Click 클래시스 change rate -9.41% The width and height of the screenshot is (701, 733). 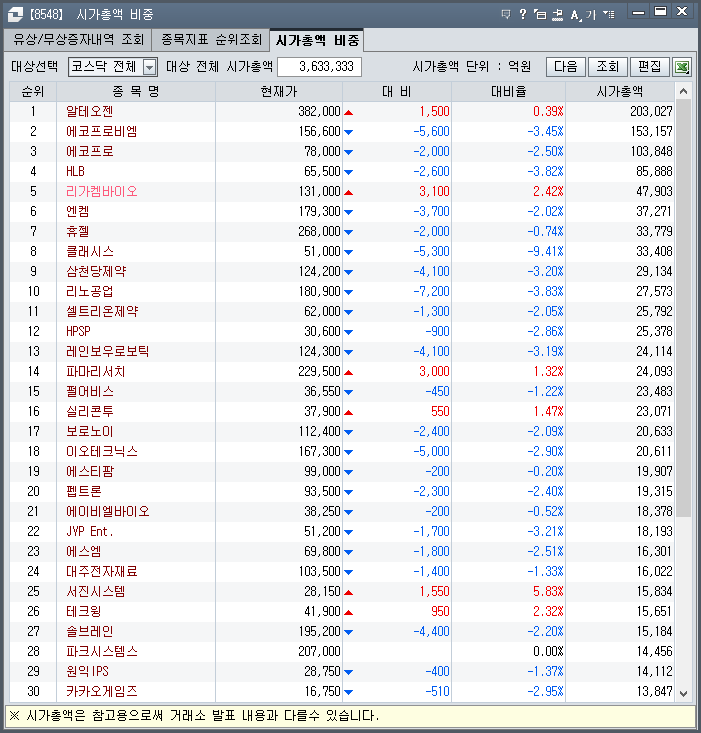tap(545, 252)
